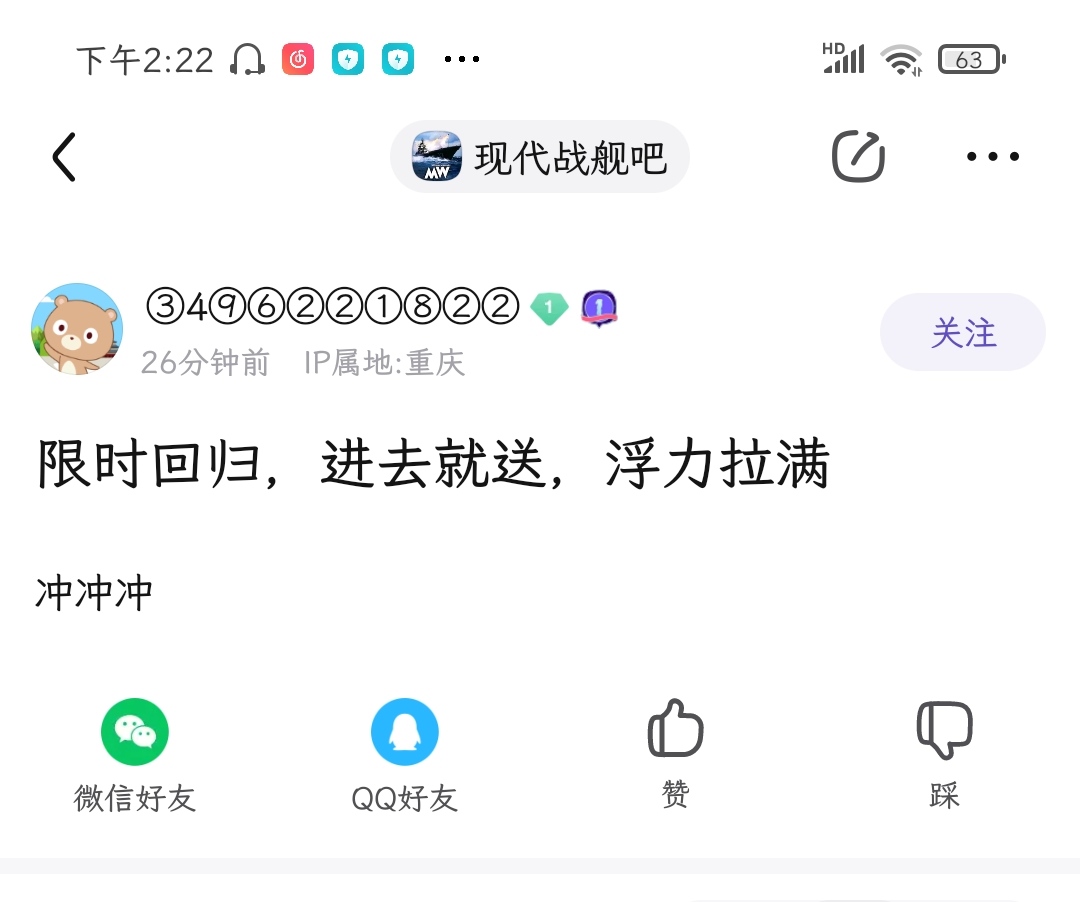This screenshot has width=1080, height=902.
Task: Tap the share arrow icon
Action: (x=858, y=156)
